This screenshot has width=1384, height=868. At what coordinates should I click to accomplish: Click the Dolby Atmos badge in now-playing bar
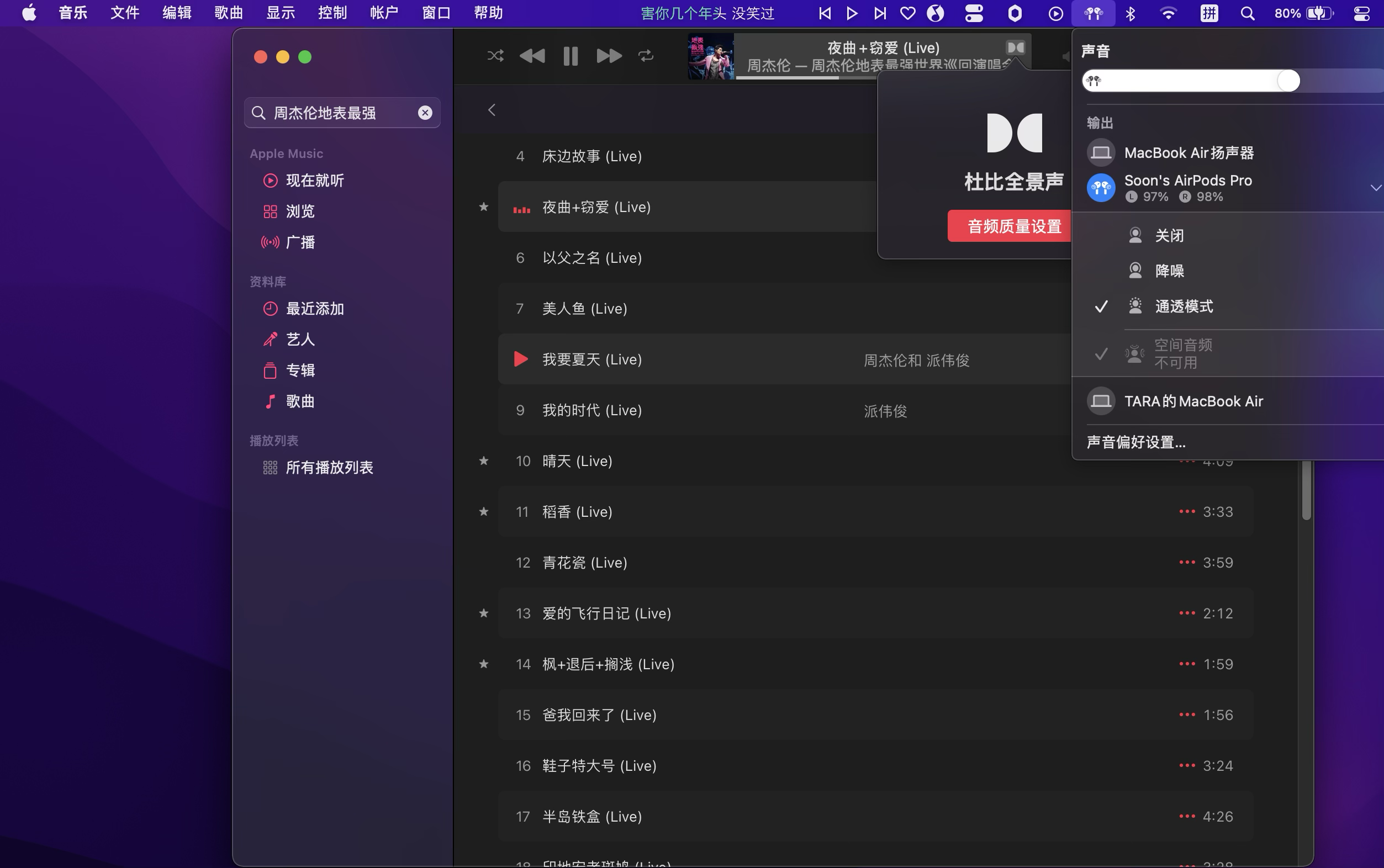1015,47
